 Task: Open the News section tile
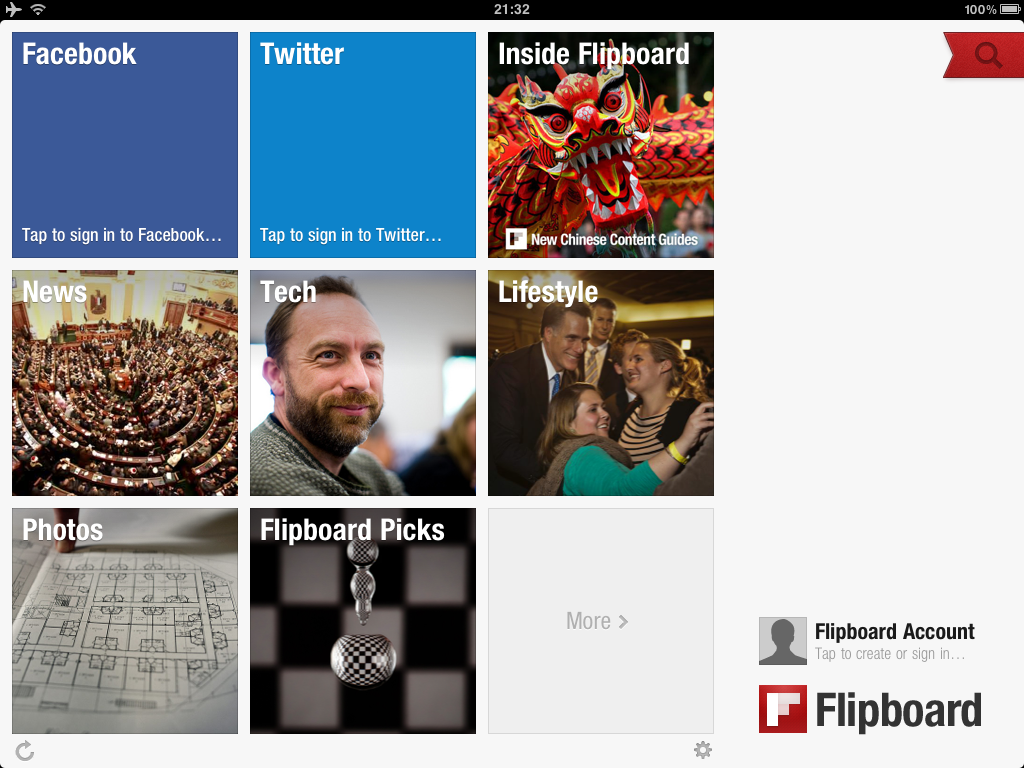coord(125,383)
